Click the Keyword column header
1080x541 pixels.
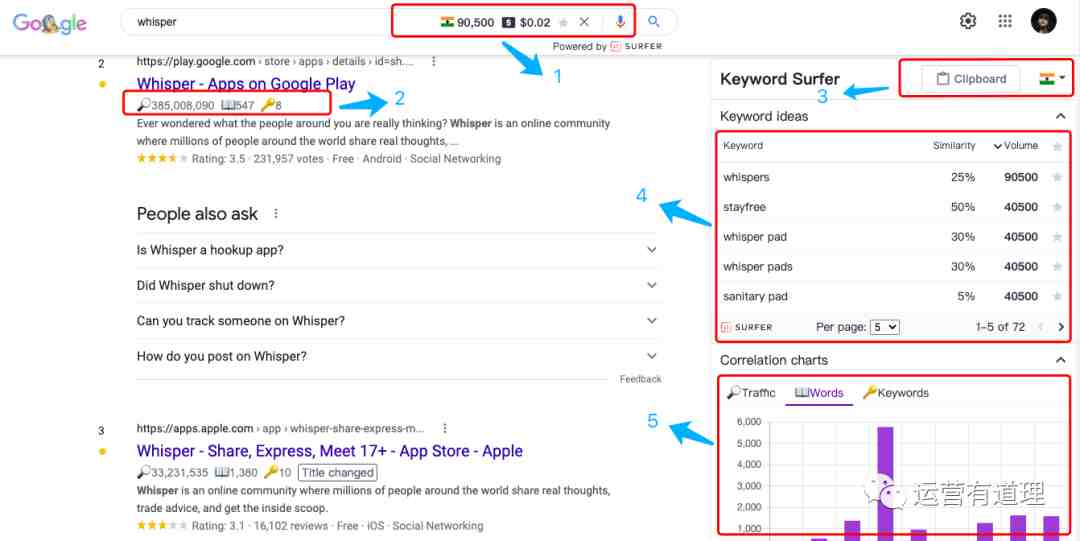pyautogui.click(x=742, y=145)
